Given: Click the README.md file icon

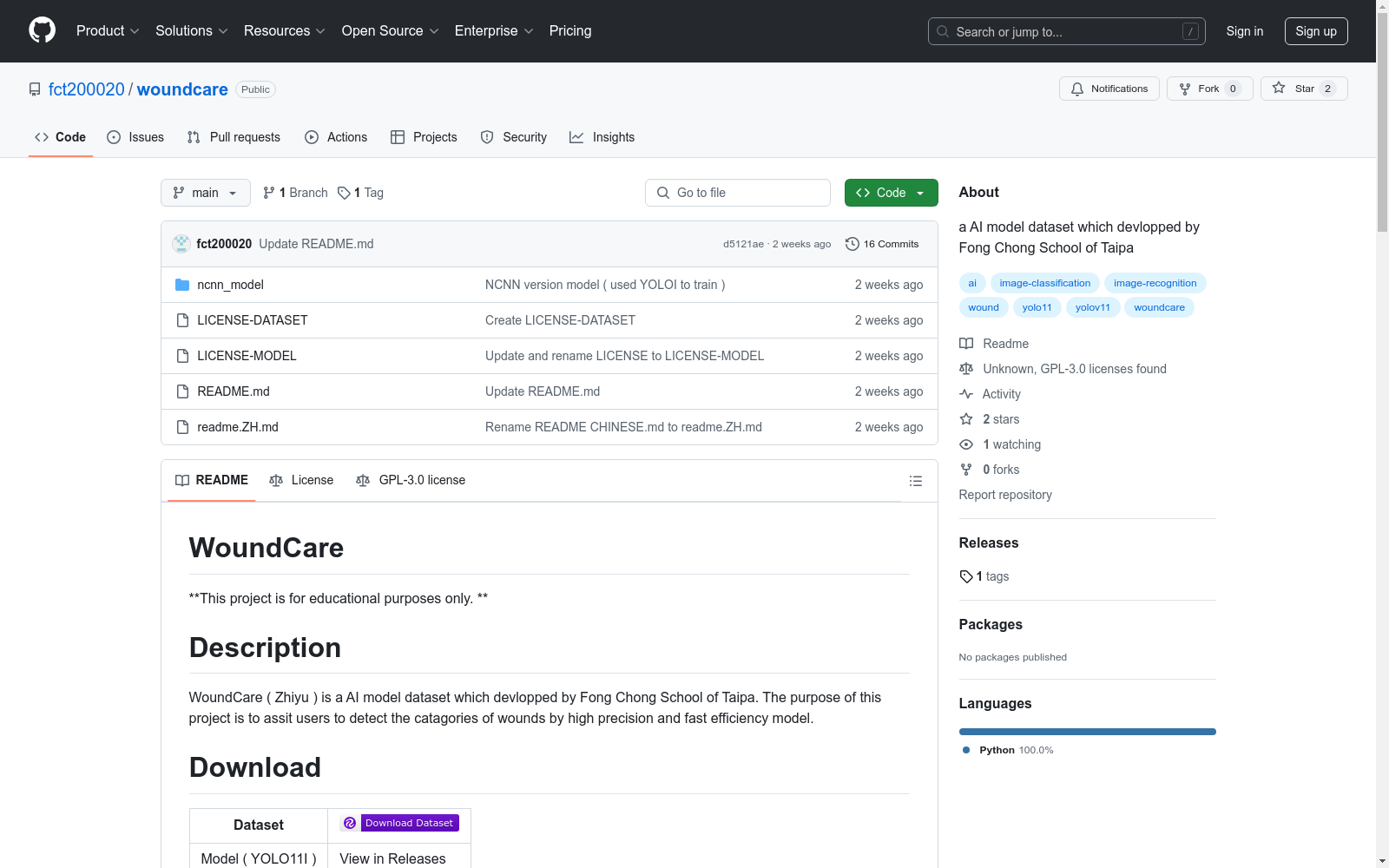Looking at the screenshot, I should click(x=182, y=391).
